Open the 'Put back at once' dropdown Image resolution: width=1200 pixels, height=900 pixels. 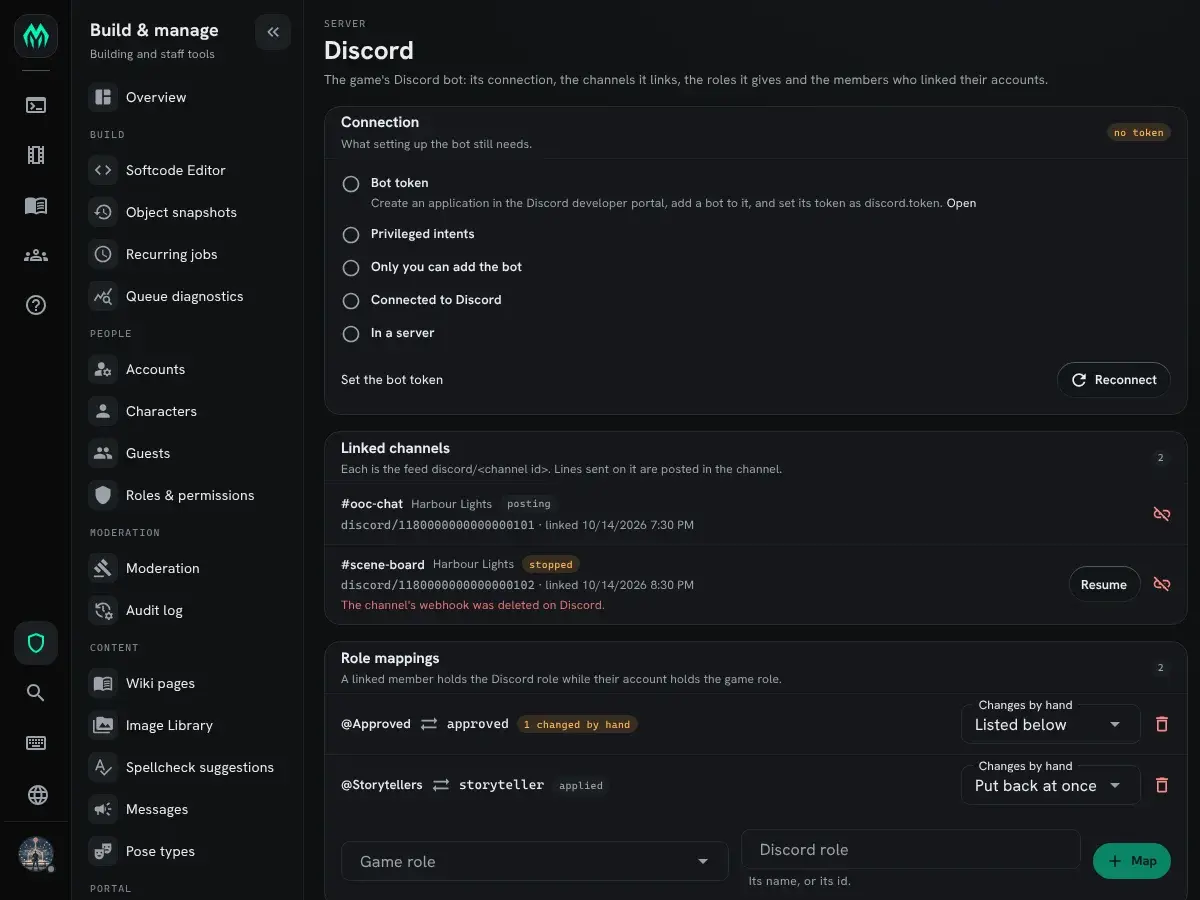(x=1050, y=785)
